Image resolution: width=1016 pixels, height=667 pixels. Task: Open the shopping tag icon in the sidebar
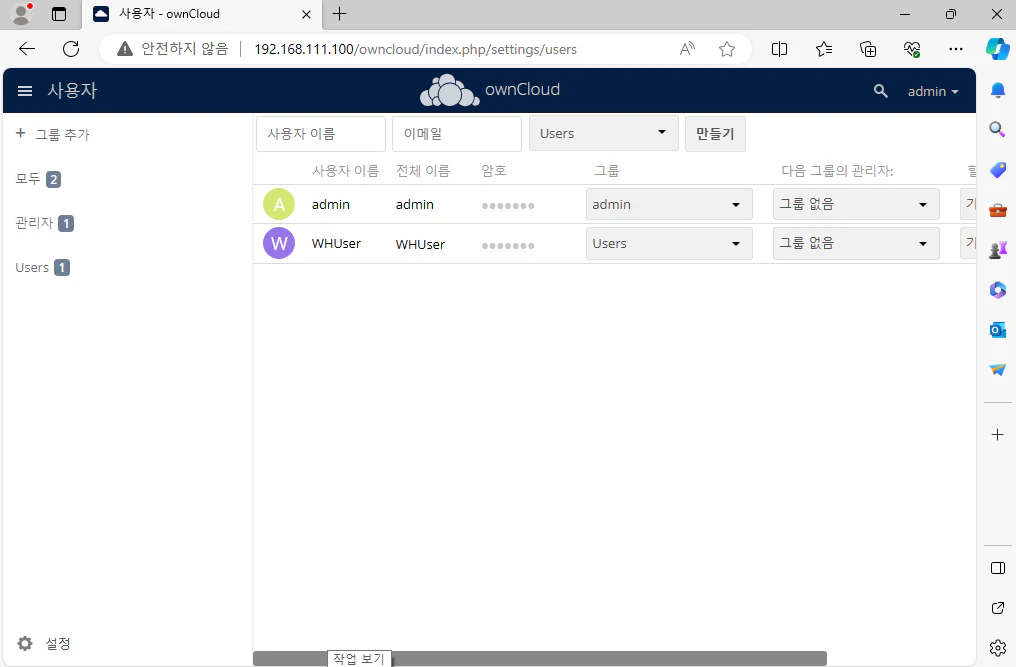(x=998, y=170)
